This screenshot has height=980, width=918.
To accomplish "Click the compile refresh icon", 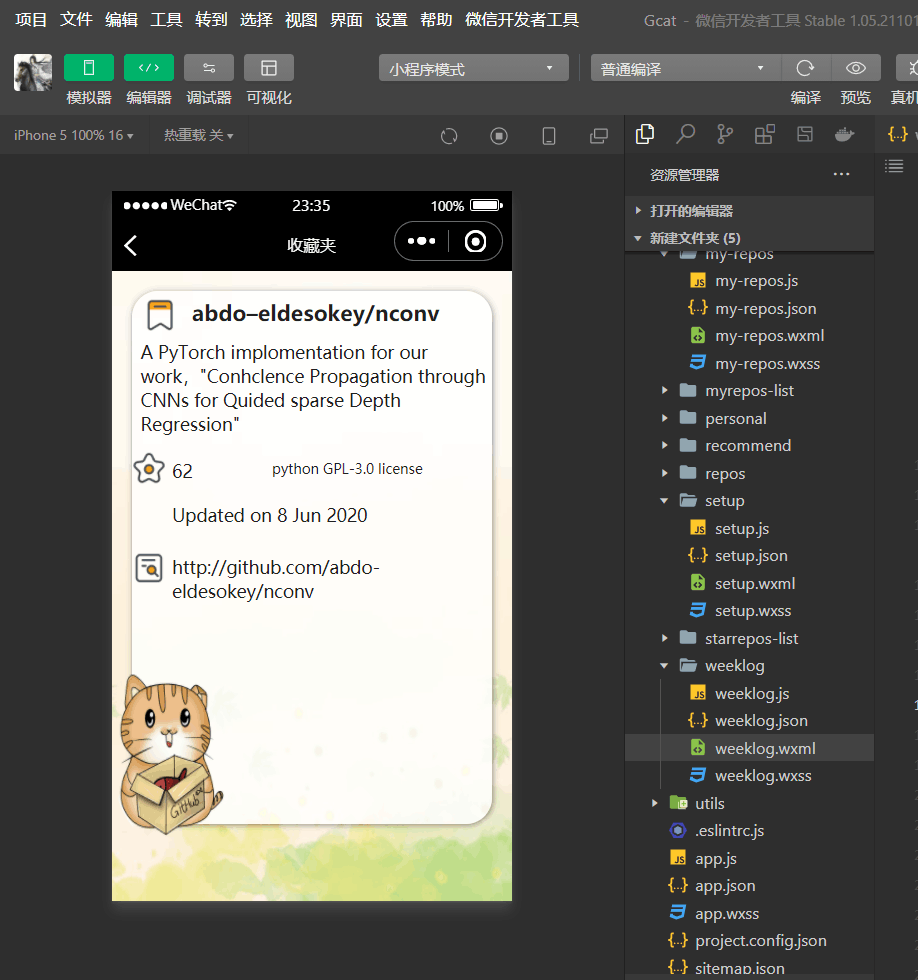I will [806, 68].
